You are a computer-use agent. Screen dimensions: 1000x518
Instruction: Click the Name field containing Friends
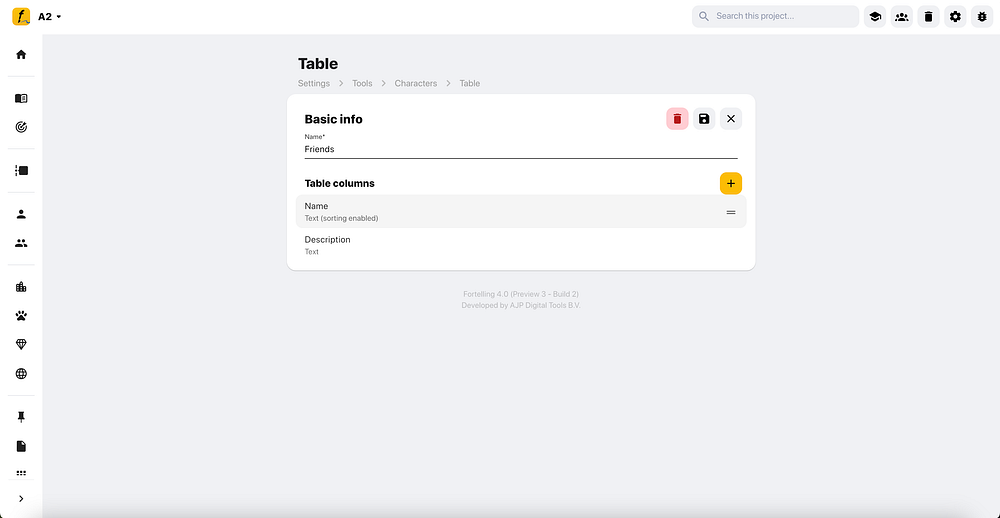[x=520, y=149]
